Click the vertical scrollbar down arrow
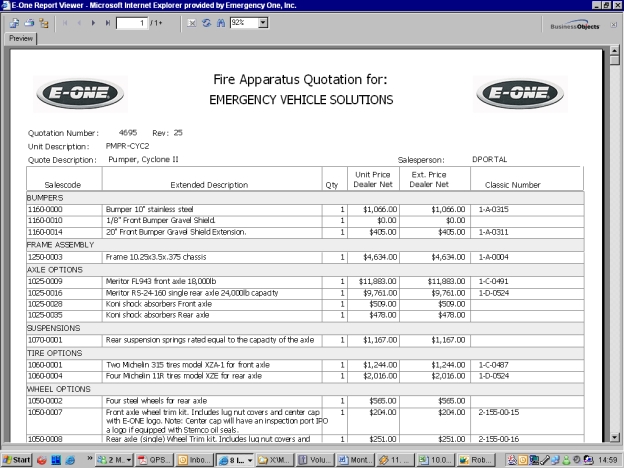Screen dimensions: 624x468 (x=615, y=437)
